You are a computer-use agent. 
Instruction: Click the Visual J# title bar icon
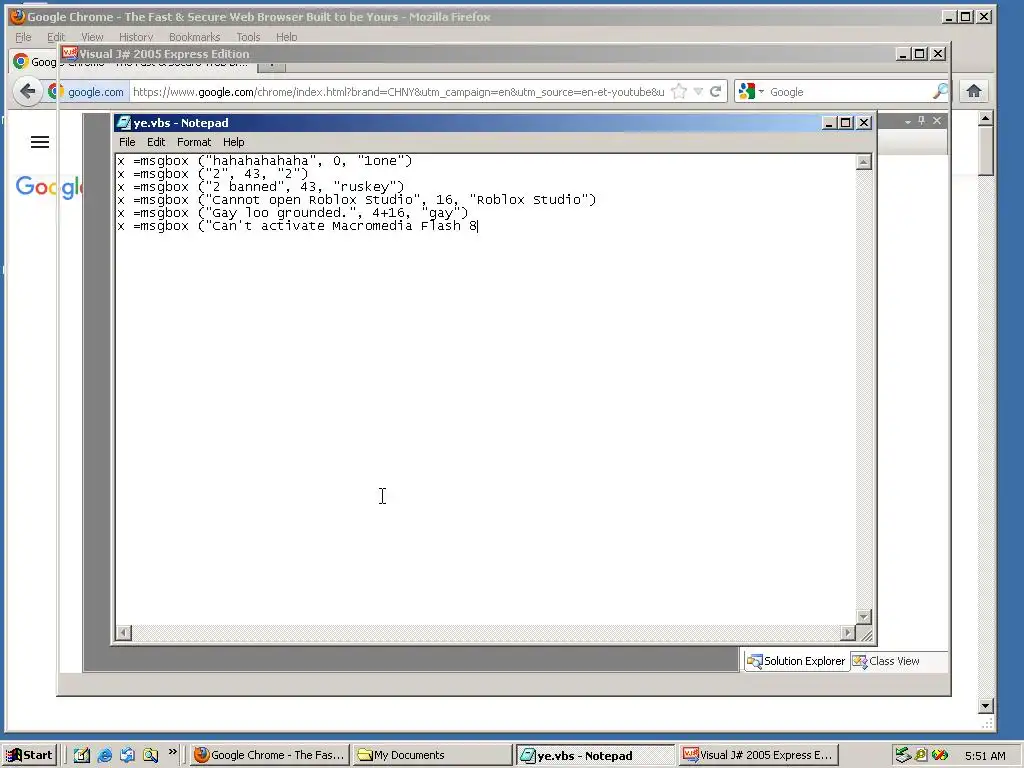coord(69,54)
